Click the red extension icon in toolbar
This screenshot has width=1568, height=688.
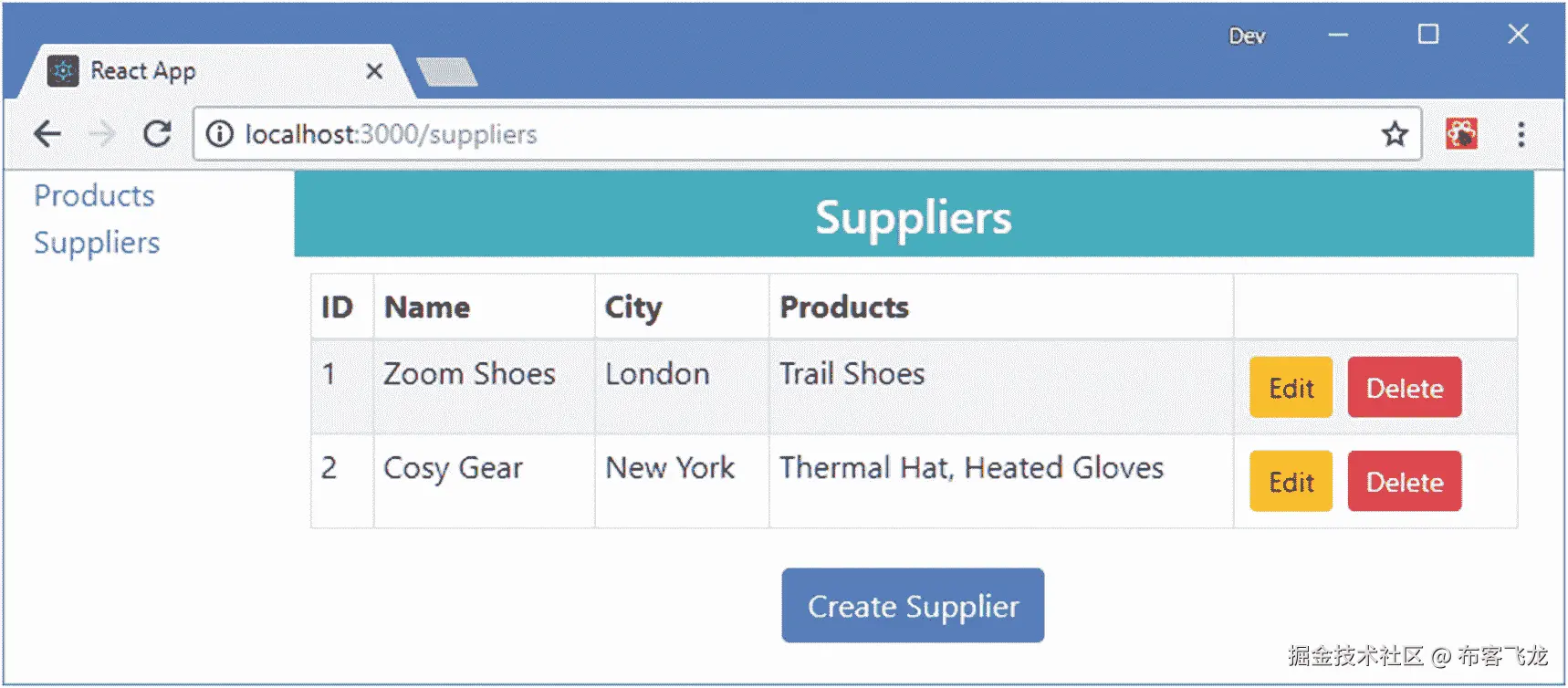point(1461,134)
